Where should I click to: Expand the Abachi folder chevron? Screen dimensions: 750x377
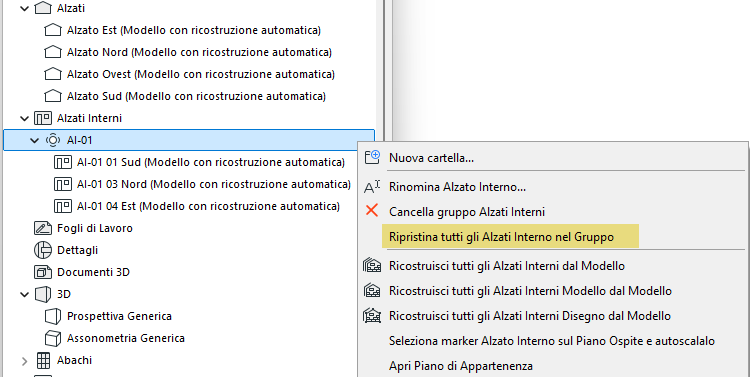[x=24, y=360]
